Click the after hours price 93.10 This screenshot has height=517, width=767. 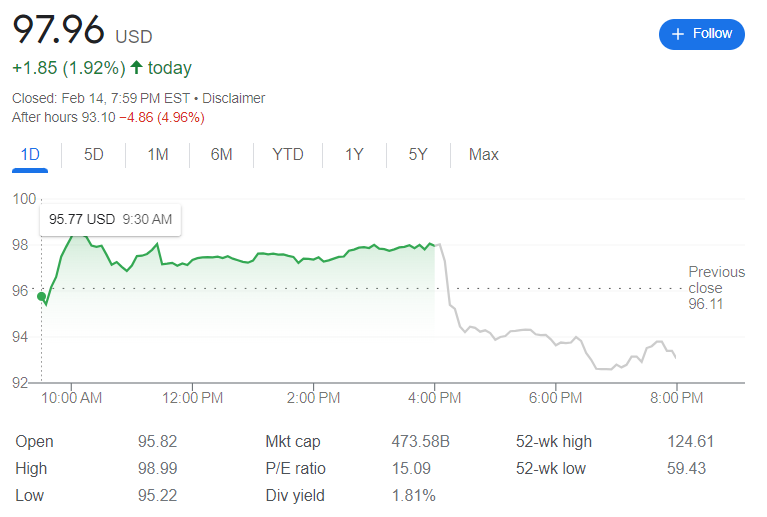pyautogui.click(x=98, y=117)
